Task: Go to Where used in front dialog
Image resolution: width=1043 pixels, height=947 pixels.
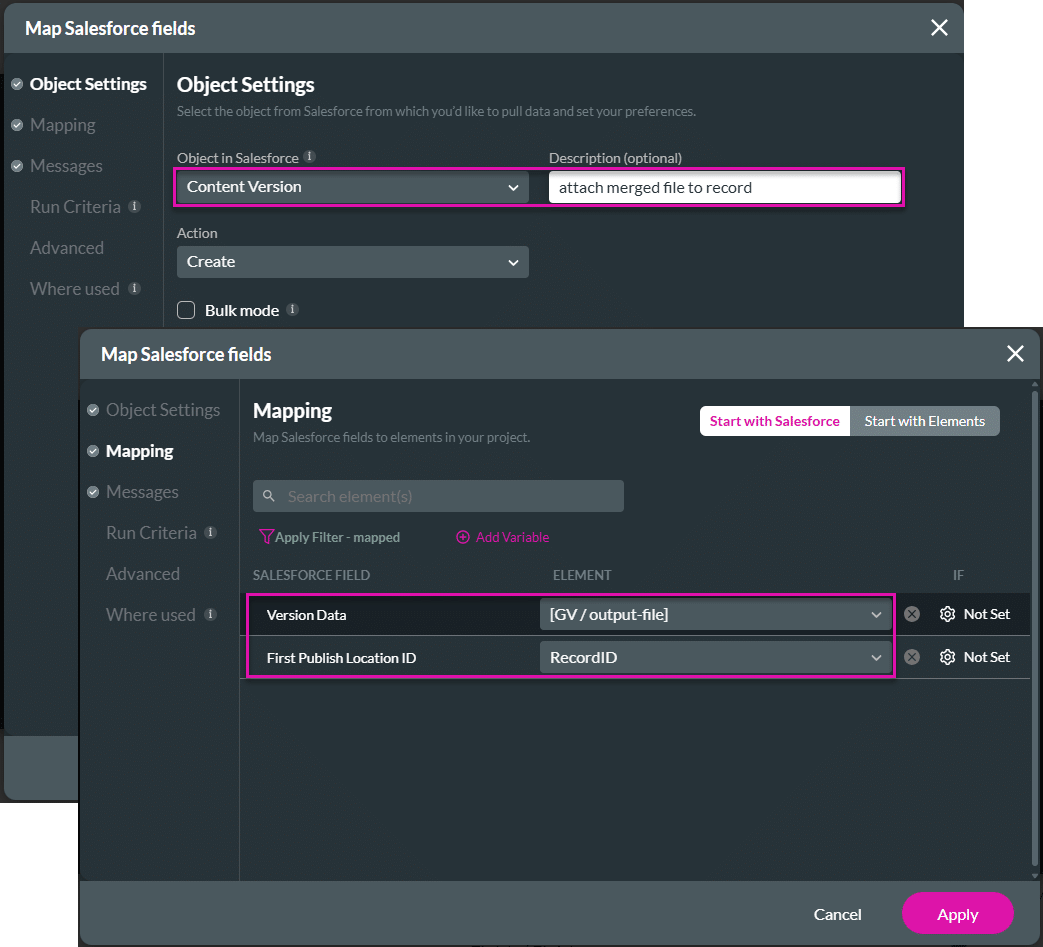Action: [x=150, y=614]
